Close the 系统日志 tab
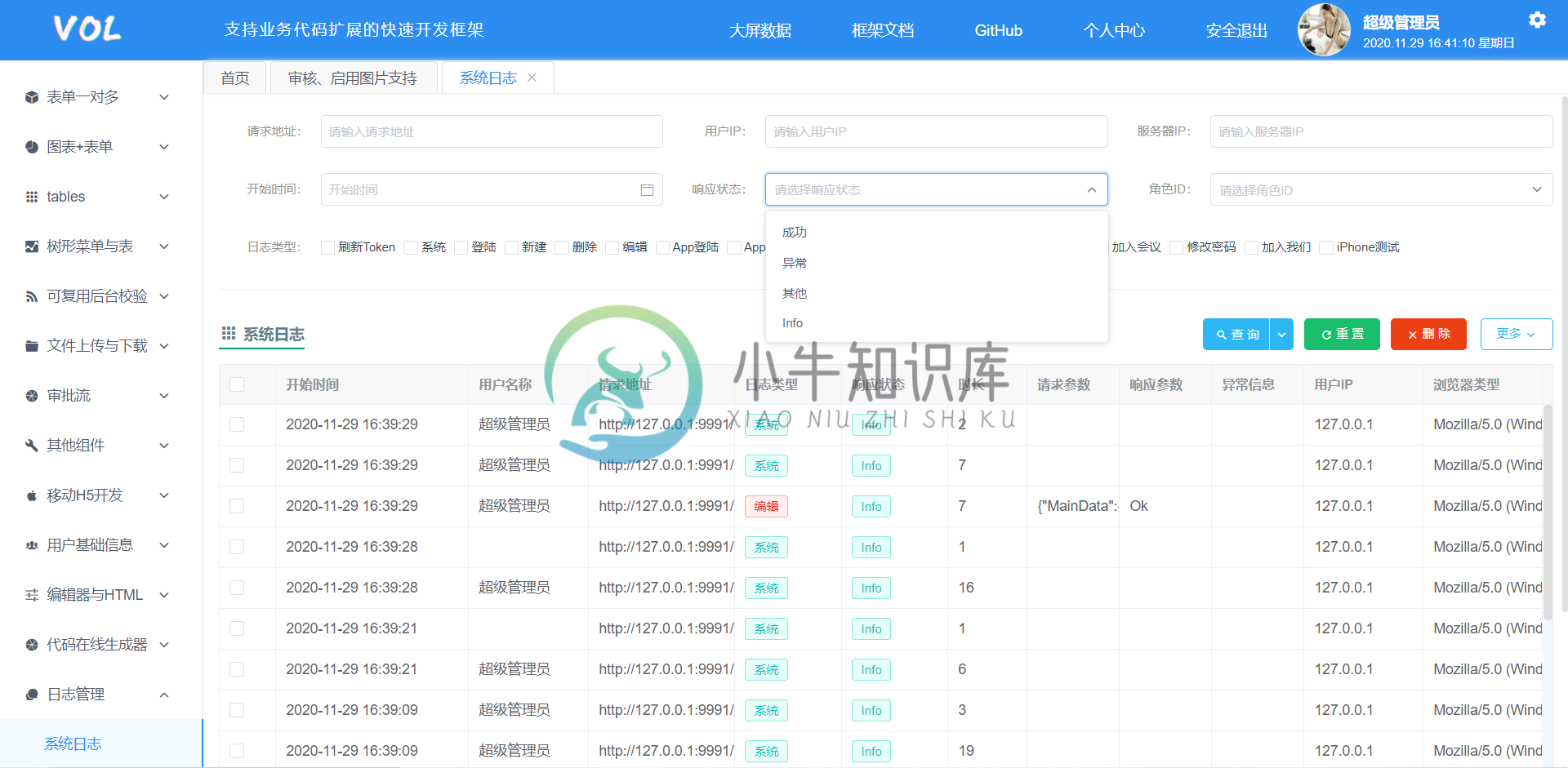Viewport: 1568px width, 768px height. (x=532, y=78)
